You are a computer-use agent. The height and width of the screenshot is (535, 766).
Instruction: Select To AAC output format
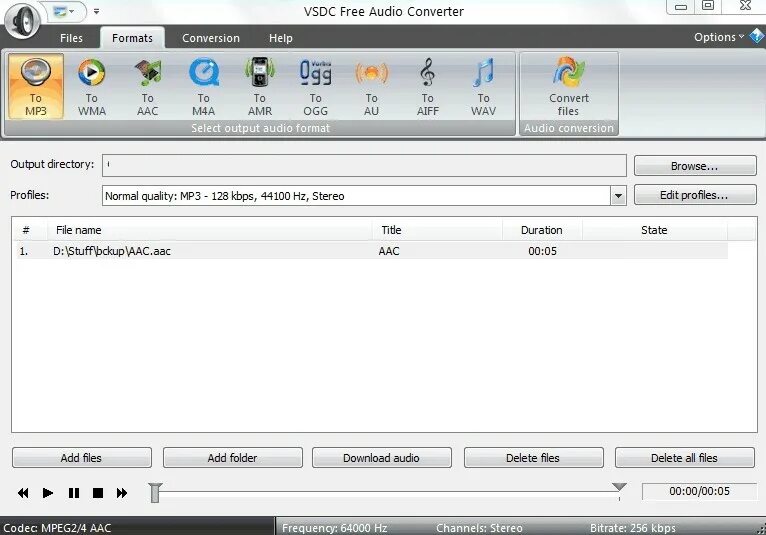pyautogui.click(x=148, y=86)
